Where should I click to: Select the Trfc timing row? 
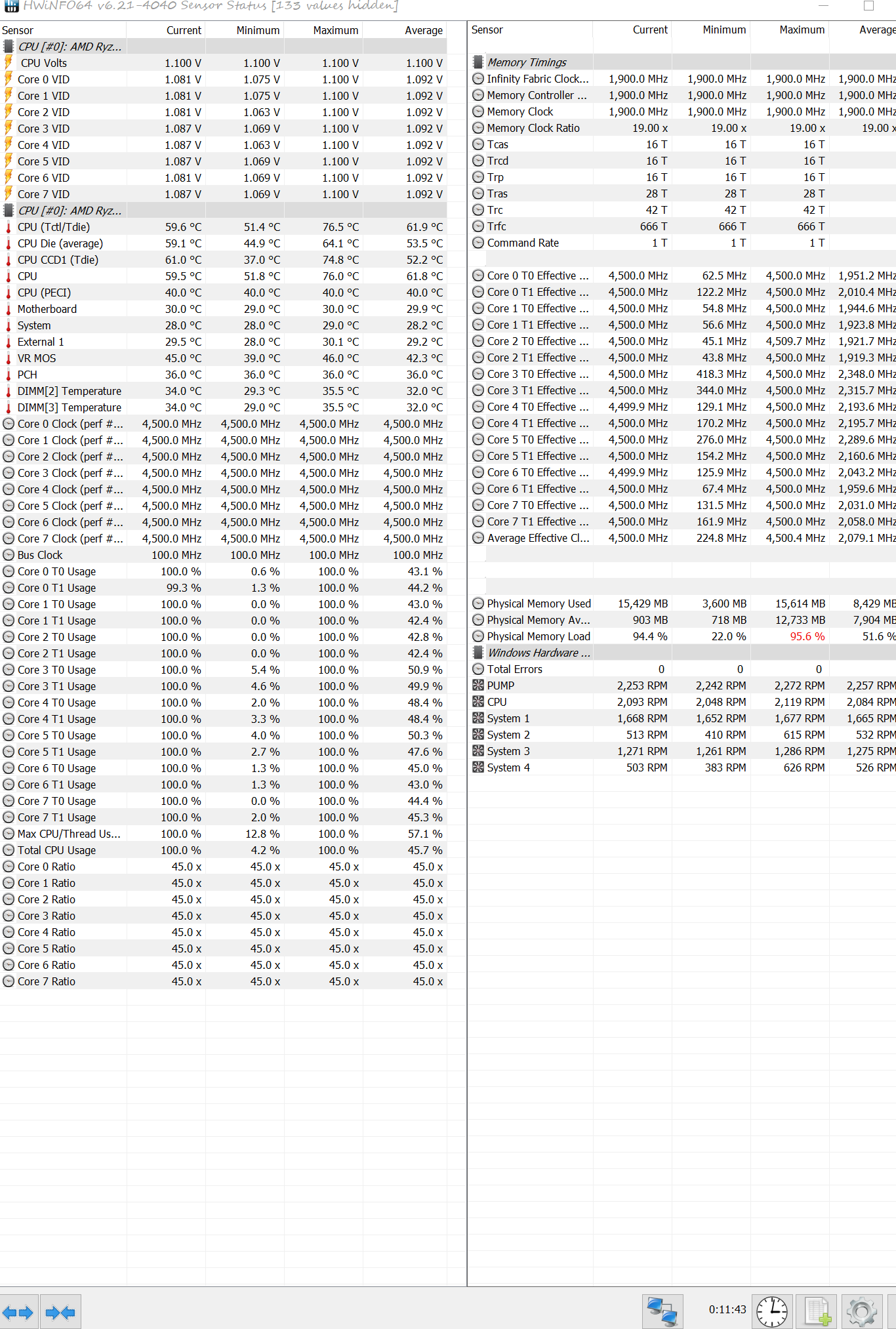click(682, 226)
